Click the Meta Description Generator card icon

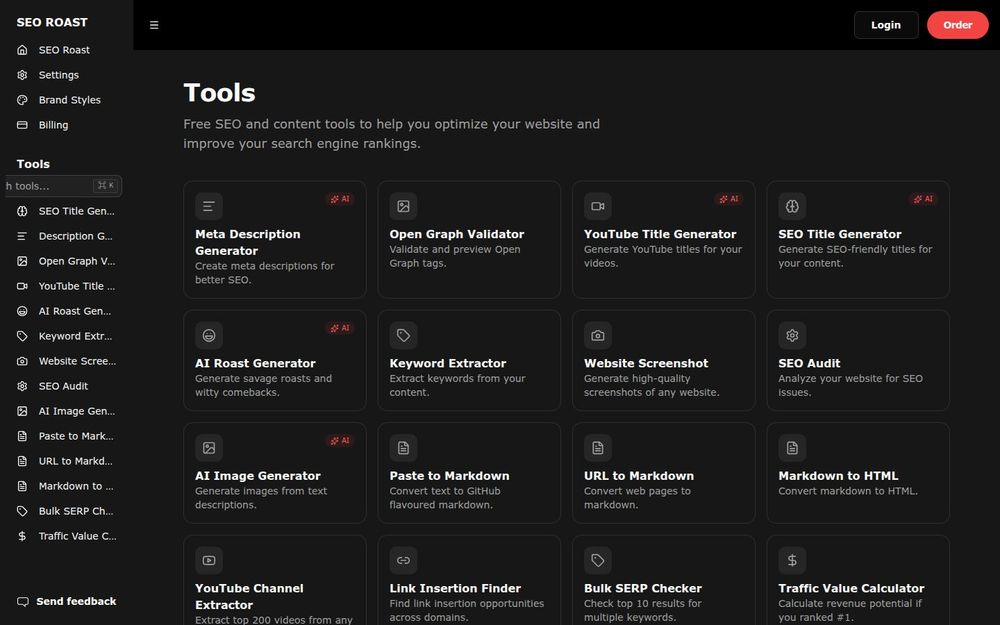coord(209,206)
